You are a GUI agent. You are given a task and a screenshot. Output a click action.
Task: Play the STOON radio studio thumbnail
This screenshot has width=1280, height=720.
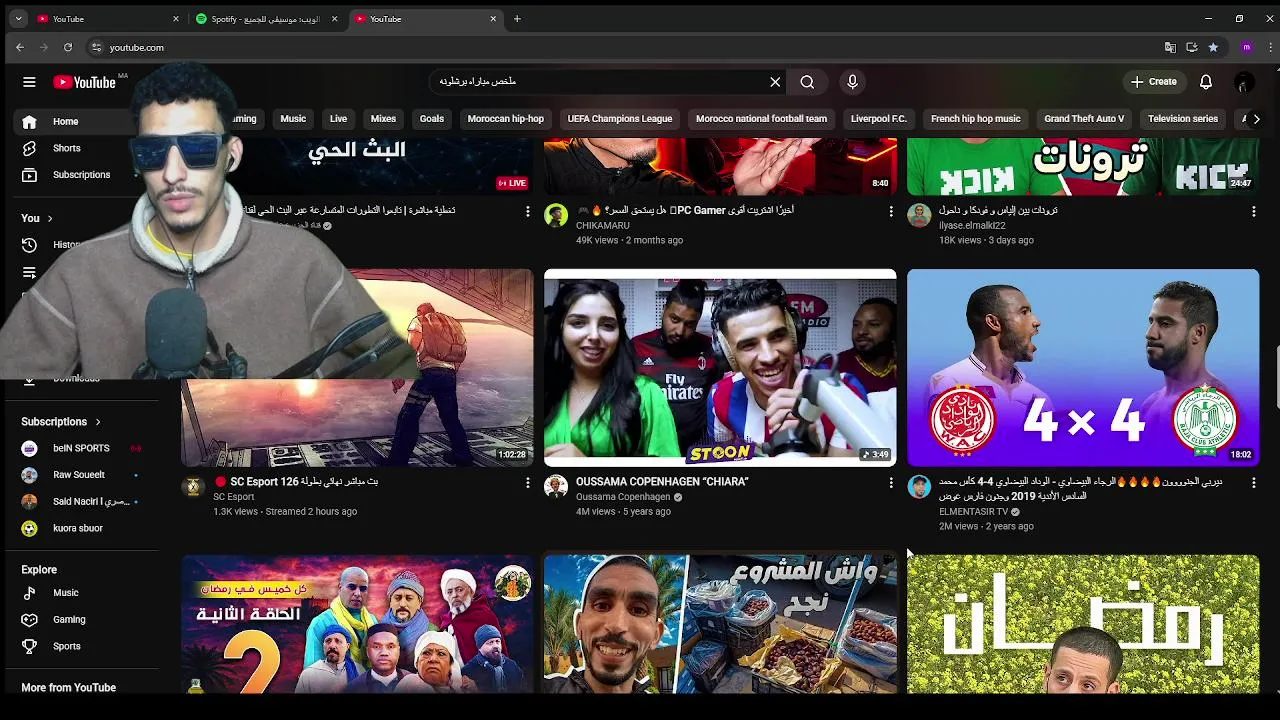(720, 367)
